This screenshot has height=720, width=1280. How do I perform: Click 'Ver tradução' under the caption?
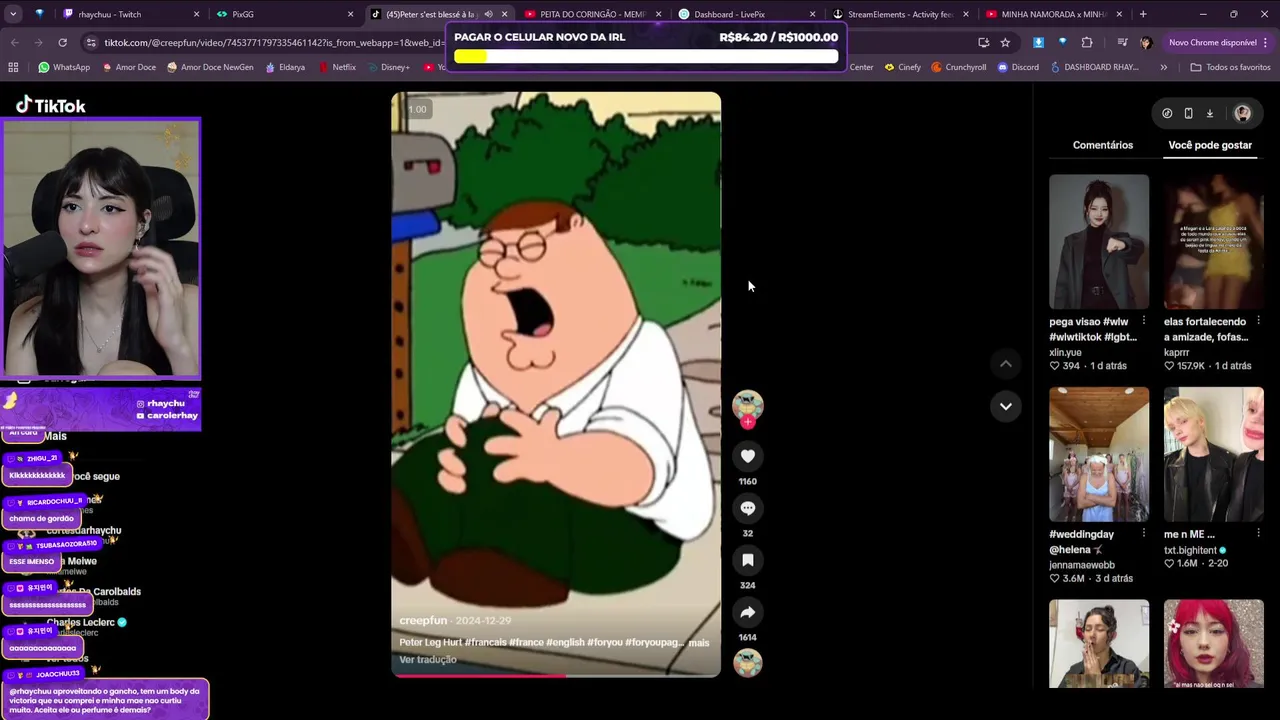(x=428, y=659)
